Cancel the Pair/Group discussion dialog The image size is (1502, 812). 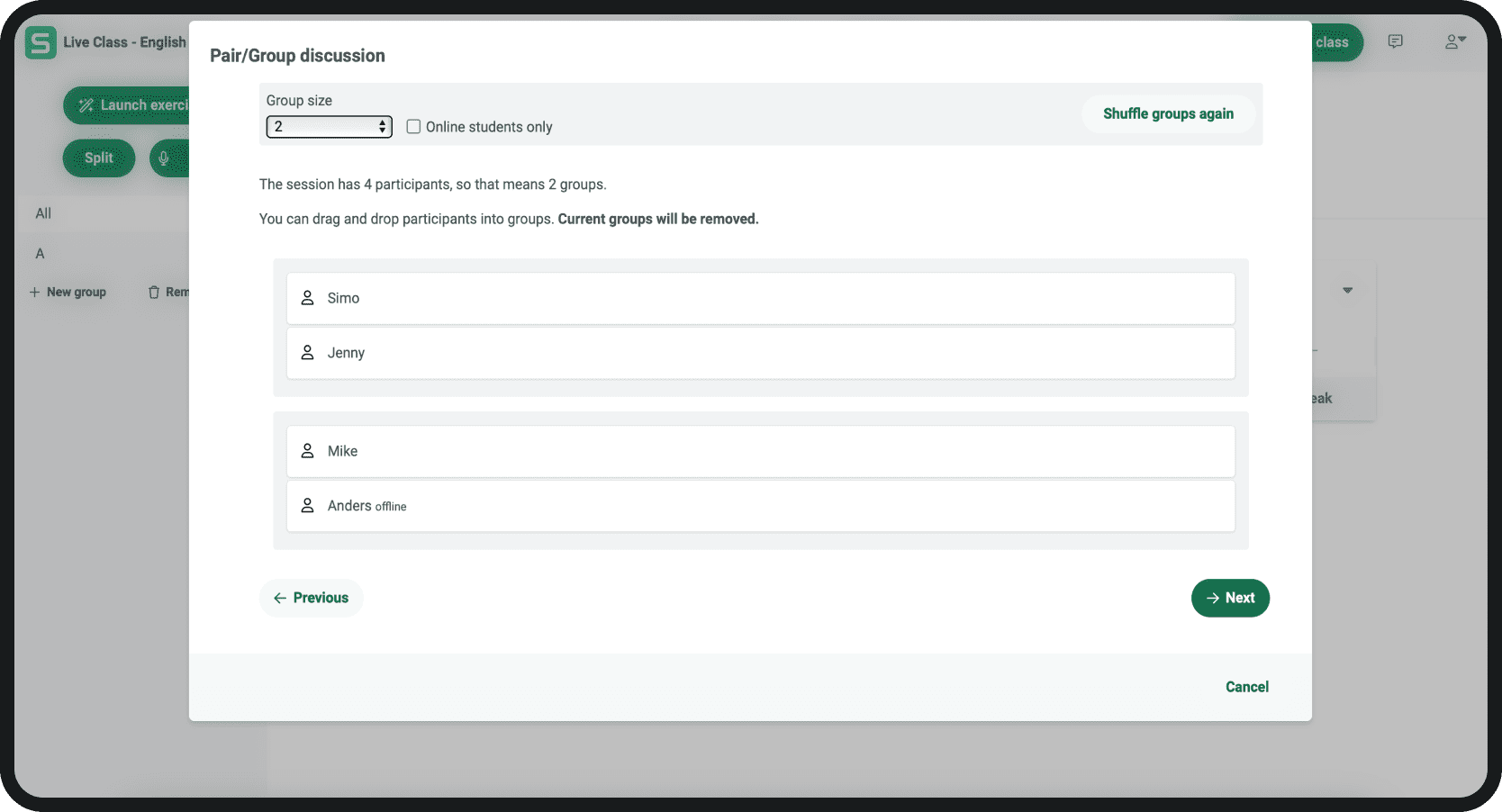tap(1246, 687)
